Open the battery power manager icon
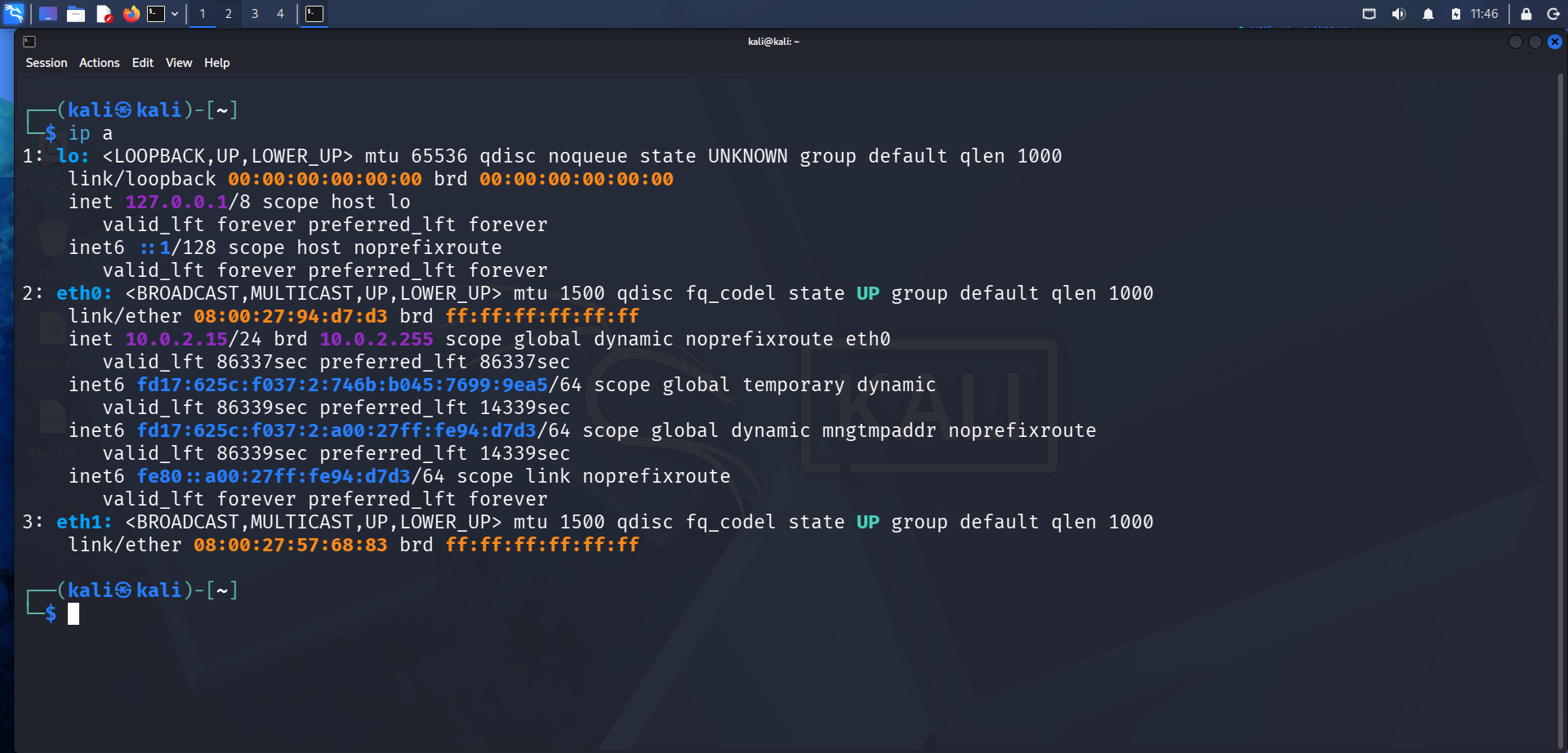This screenshot has height=753, width=1568. (1455, 14)
